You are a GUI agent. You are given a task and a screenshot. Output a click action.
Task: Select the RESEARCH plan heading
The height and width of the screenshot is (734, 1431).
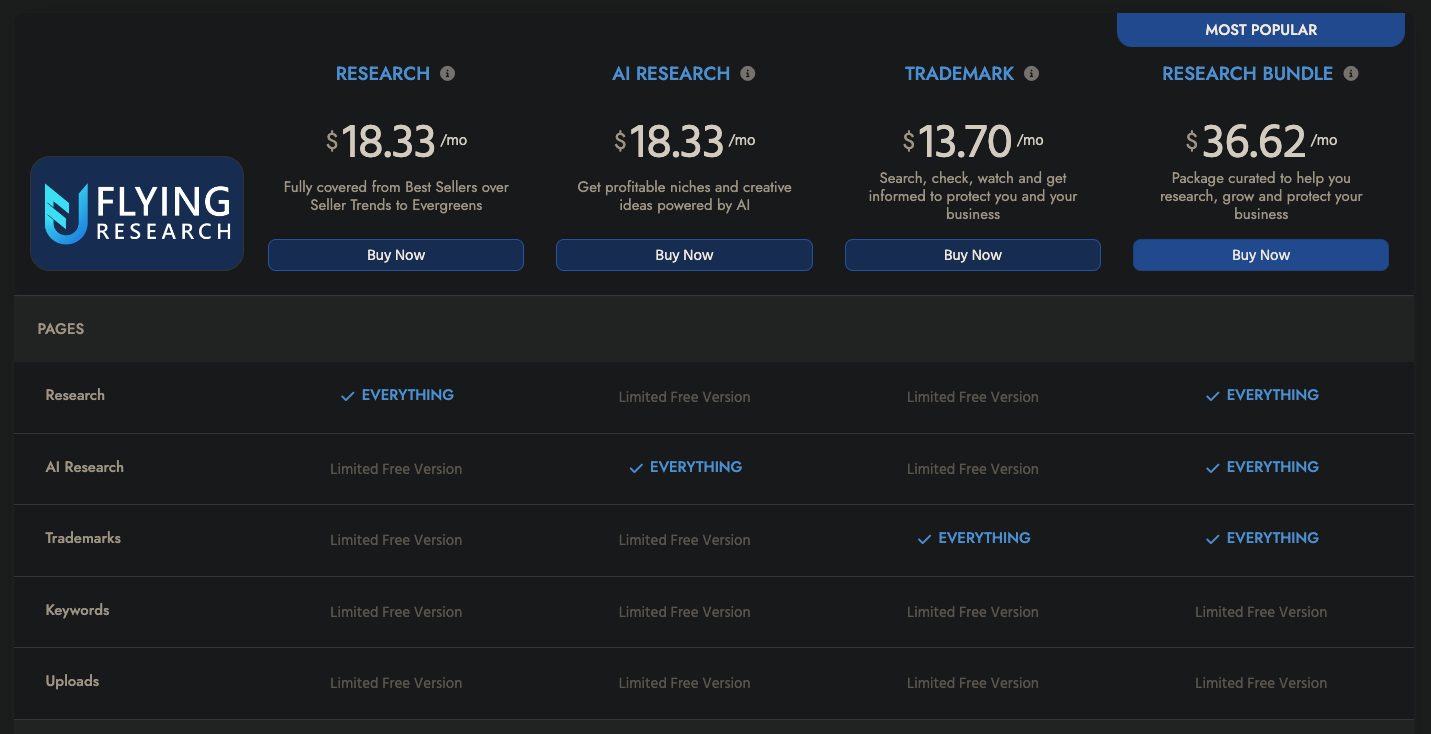pyautogui.click(x=382, y=74)
